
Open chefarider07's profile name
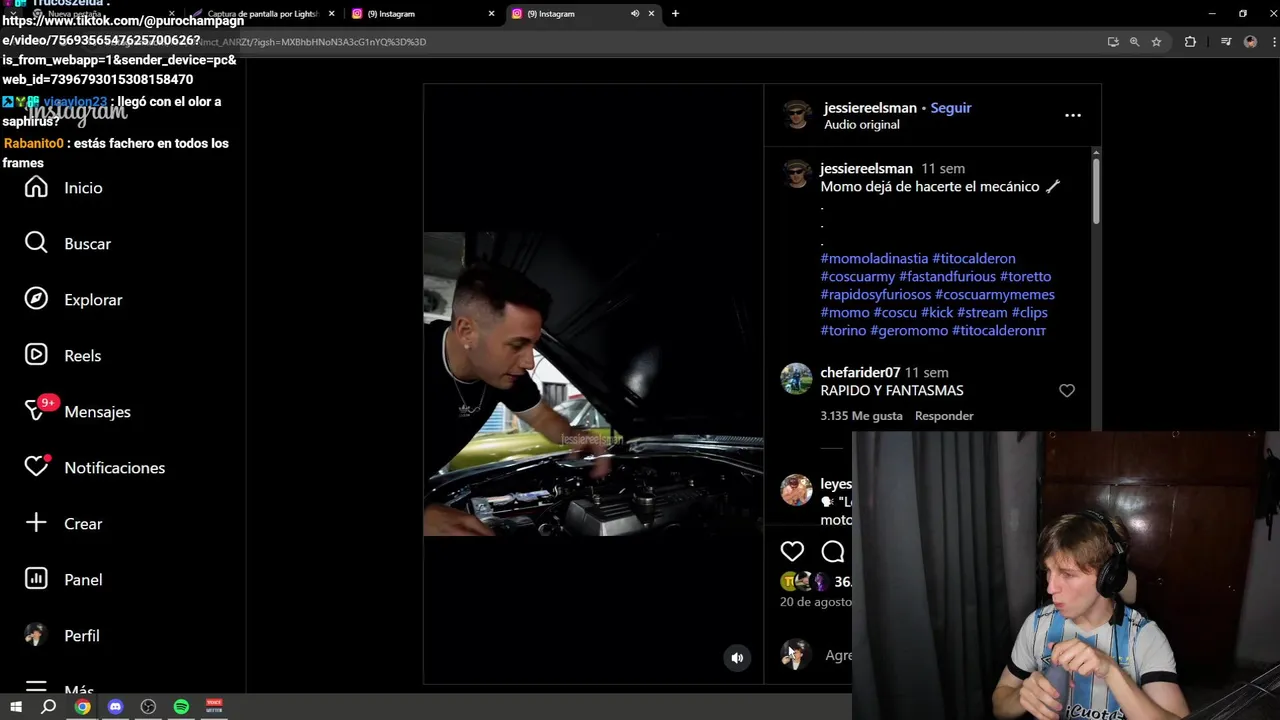860,373
